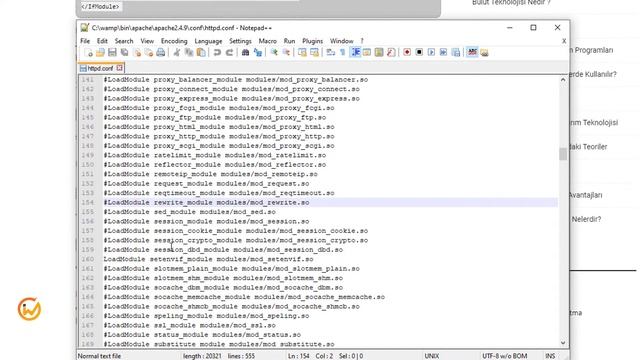Toggle the ABC spell-check toolbar icon
Screen dimensions: 640x360
tap(472, 52)
